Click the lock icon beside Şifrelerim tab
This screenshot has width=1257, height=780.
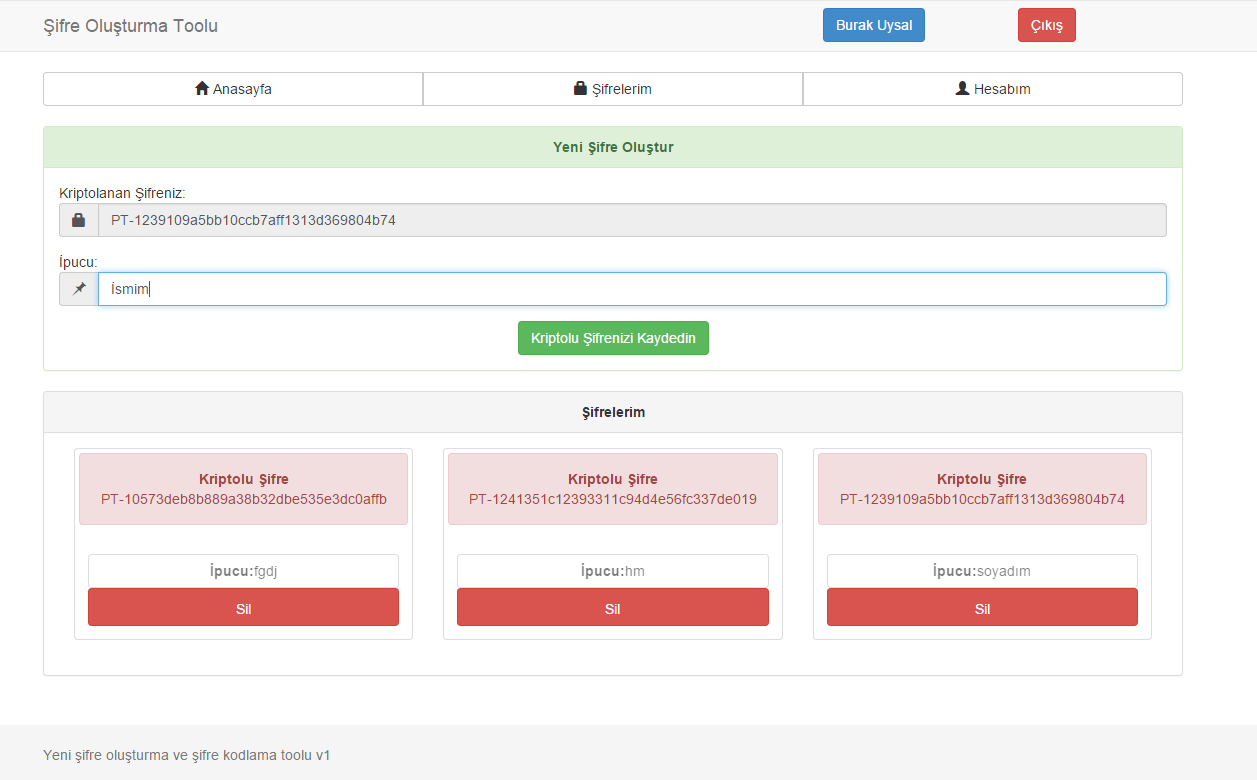[x=580, y=89]
